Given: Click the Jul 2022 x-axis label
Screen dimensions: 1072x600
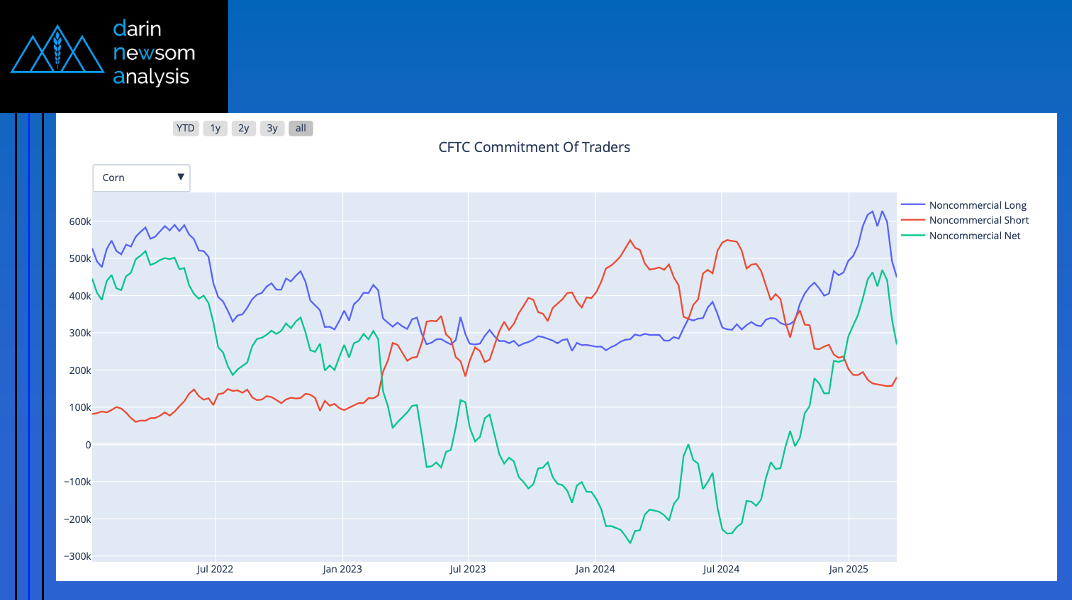Looking at the screenshot, I should (215, 569).
